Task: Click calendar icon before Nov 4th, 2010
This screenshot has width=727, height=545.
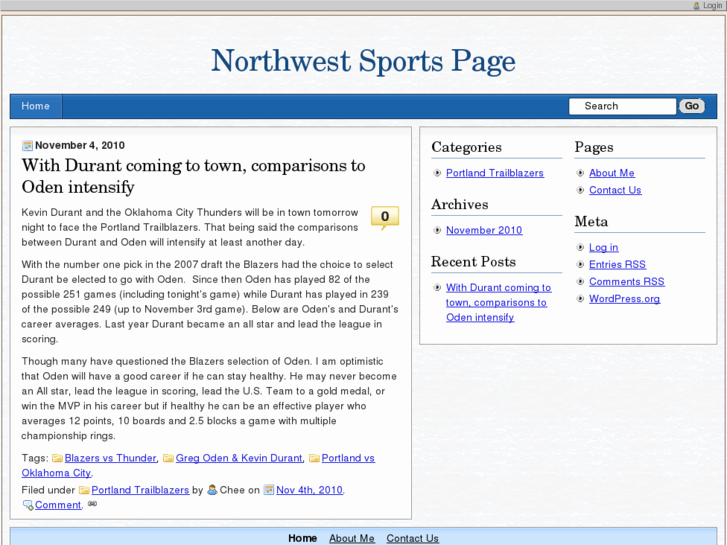Action: (x=269, y=490)
